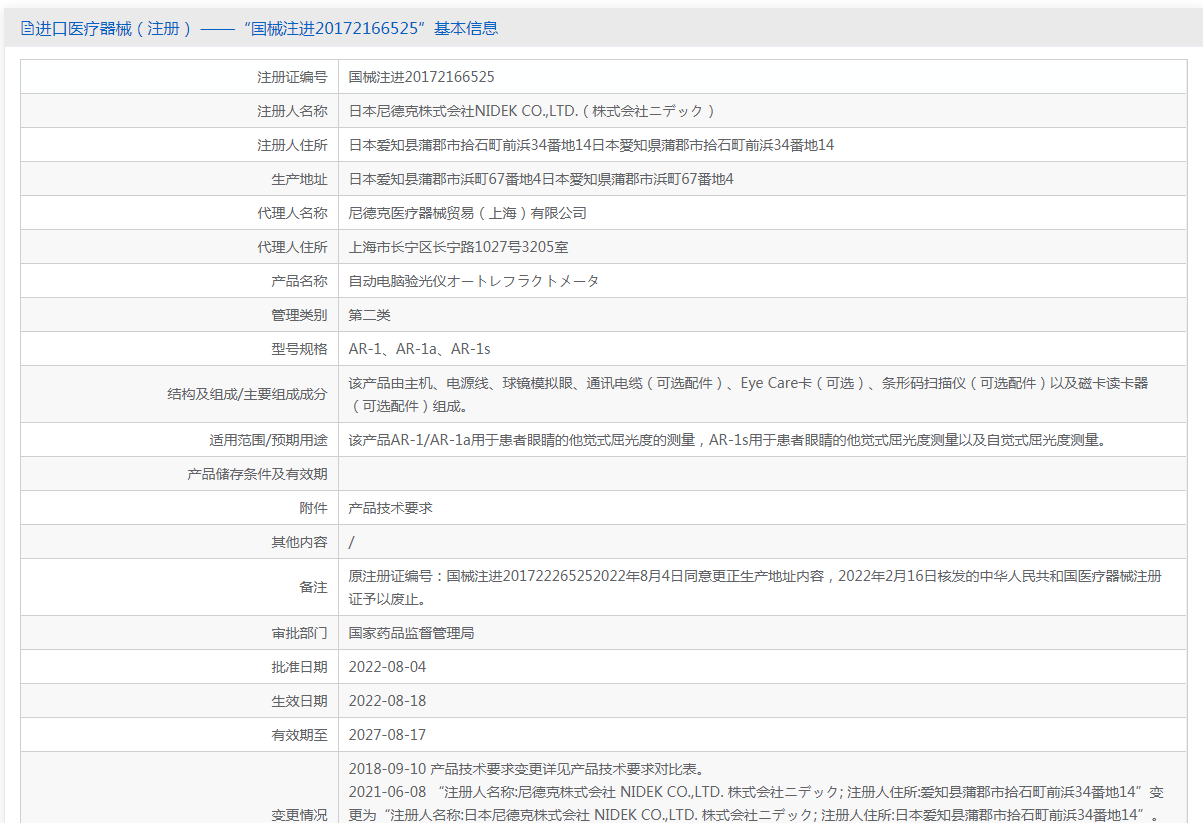Select approval date 2022-08-04

(387, 667)
